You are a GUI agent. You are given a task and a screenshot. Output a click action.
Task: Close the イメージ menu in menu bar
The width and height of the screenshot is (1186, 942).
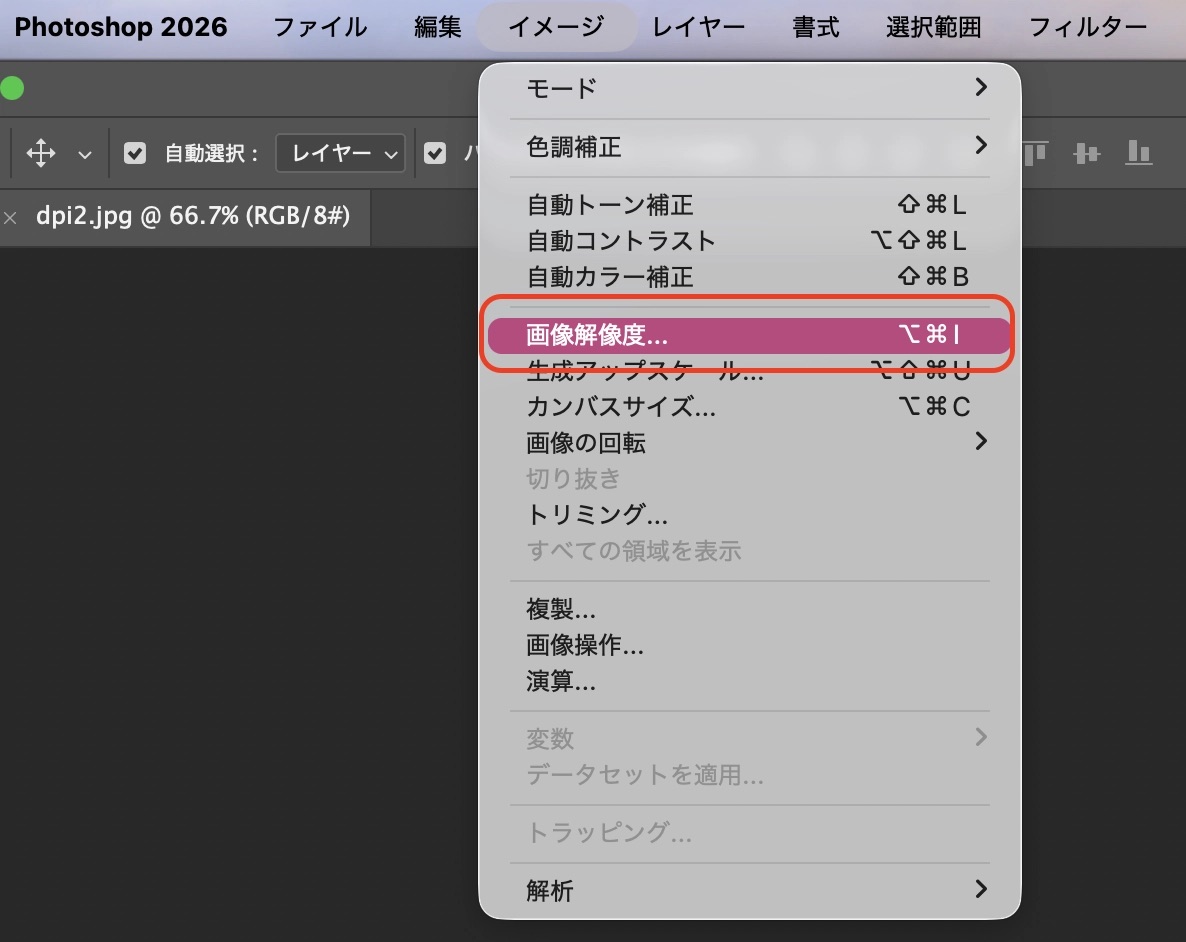coord(556,27)
